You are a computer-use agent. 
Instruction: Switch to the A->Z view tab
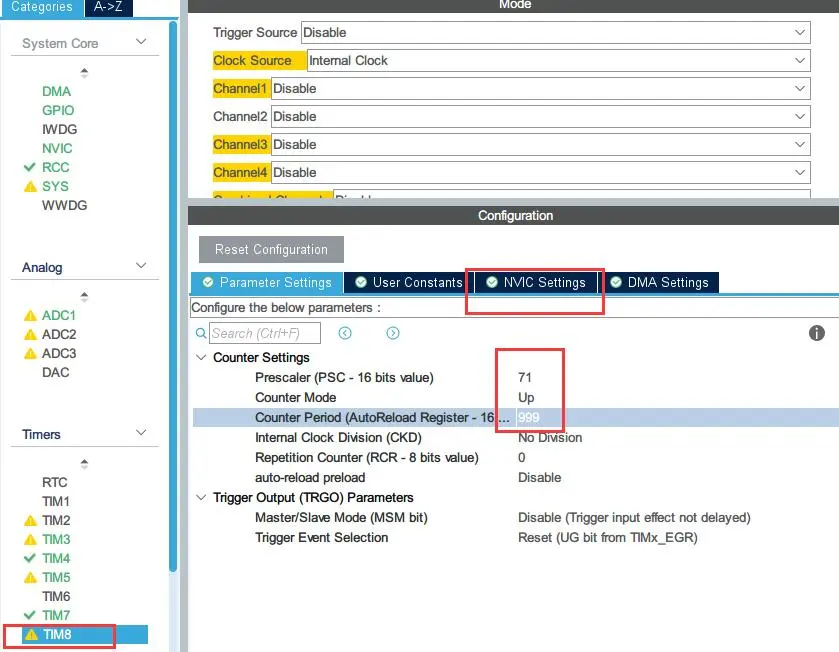tap(109, 7)
